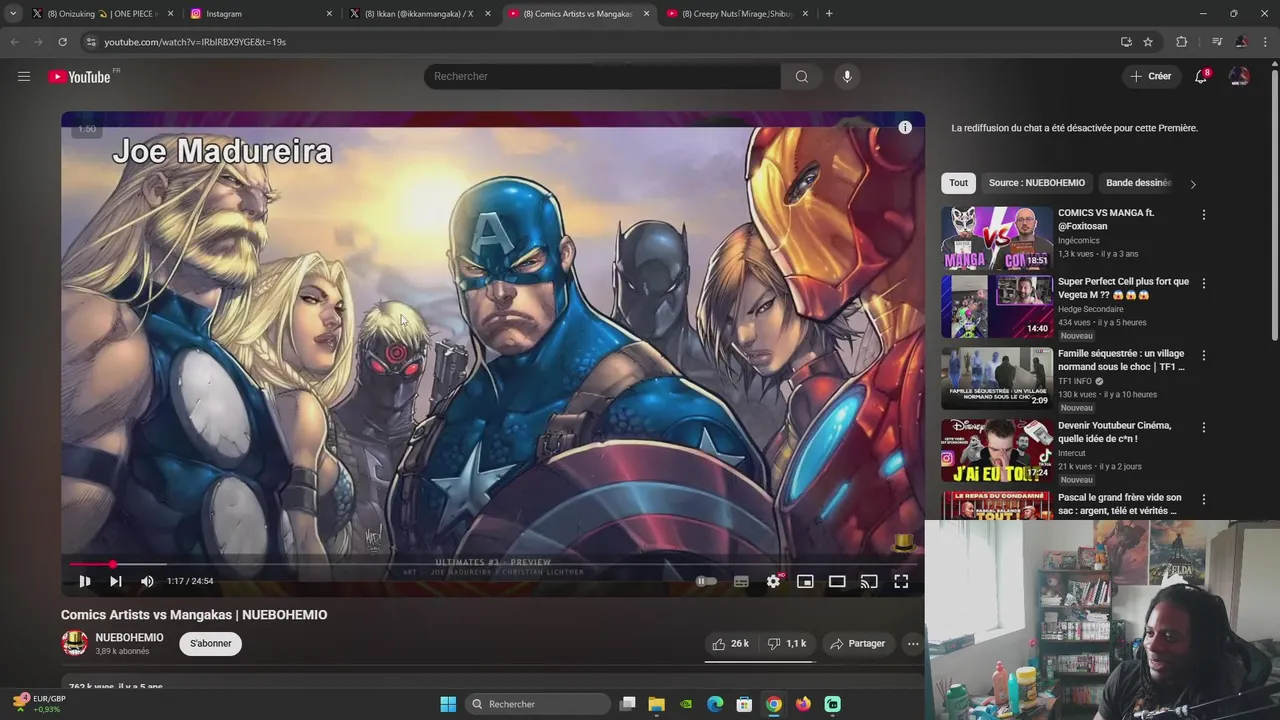Open the Famille séquestrée video title
The width and height of the screenshot is (1280, 720).
coord(1121,360)
